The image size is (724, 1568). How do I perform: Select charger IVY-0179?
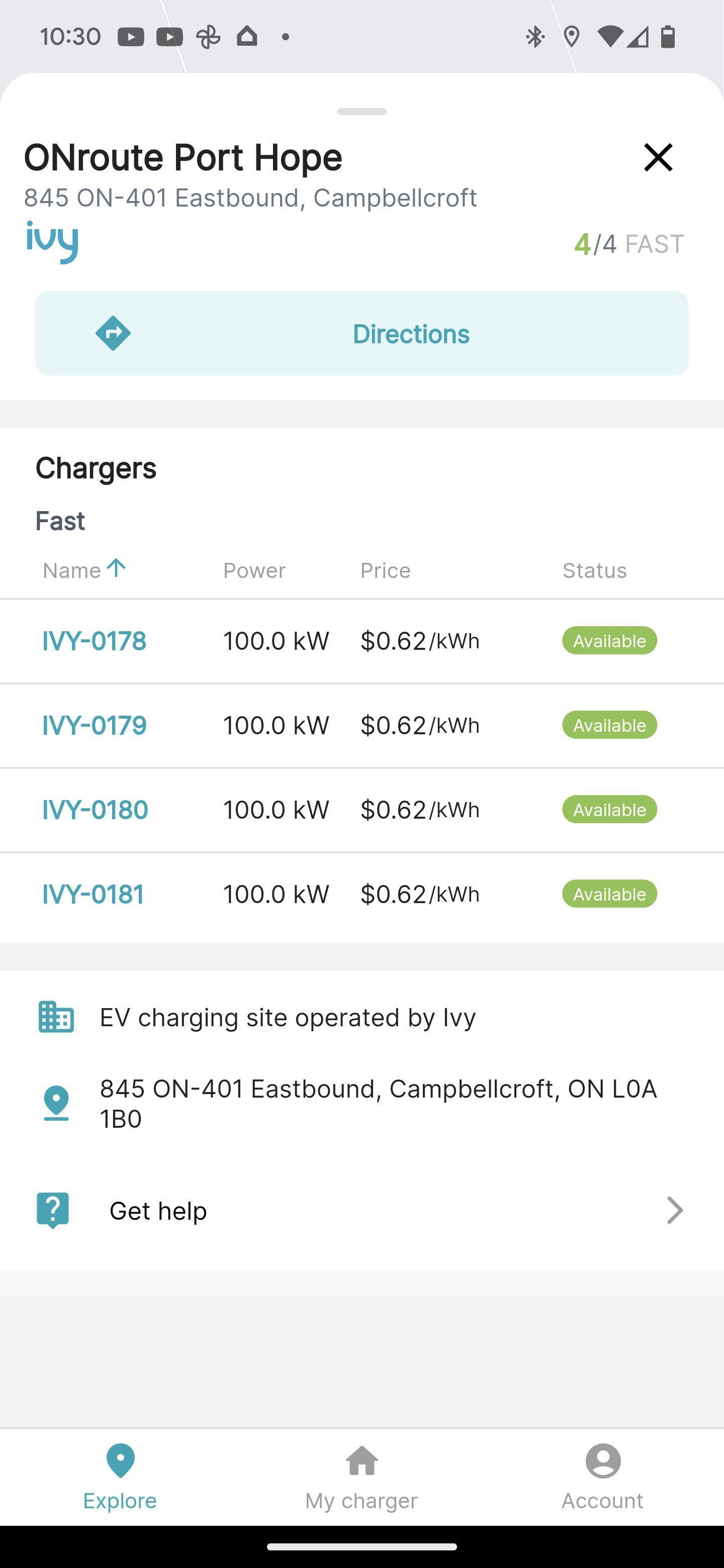(95, 726)
